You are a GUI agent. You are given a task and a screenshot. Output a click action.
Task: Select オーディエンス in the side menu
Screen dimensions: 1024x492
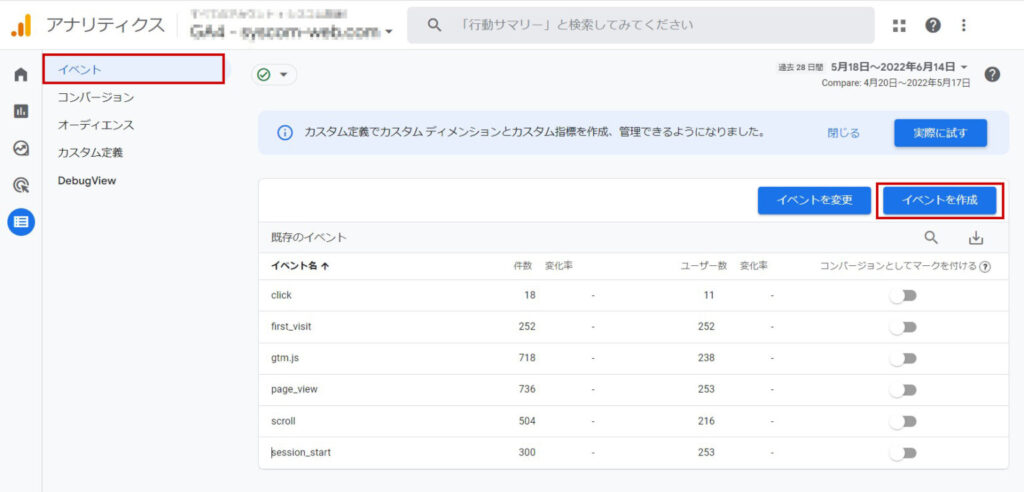[x=95, y=125]
